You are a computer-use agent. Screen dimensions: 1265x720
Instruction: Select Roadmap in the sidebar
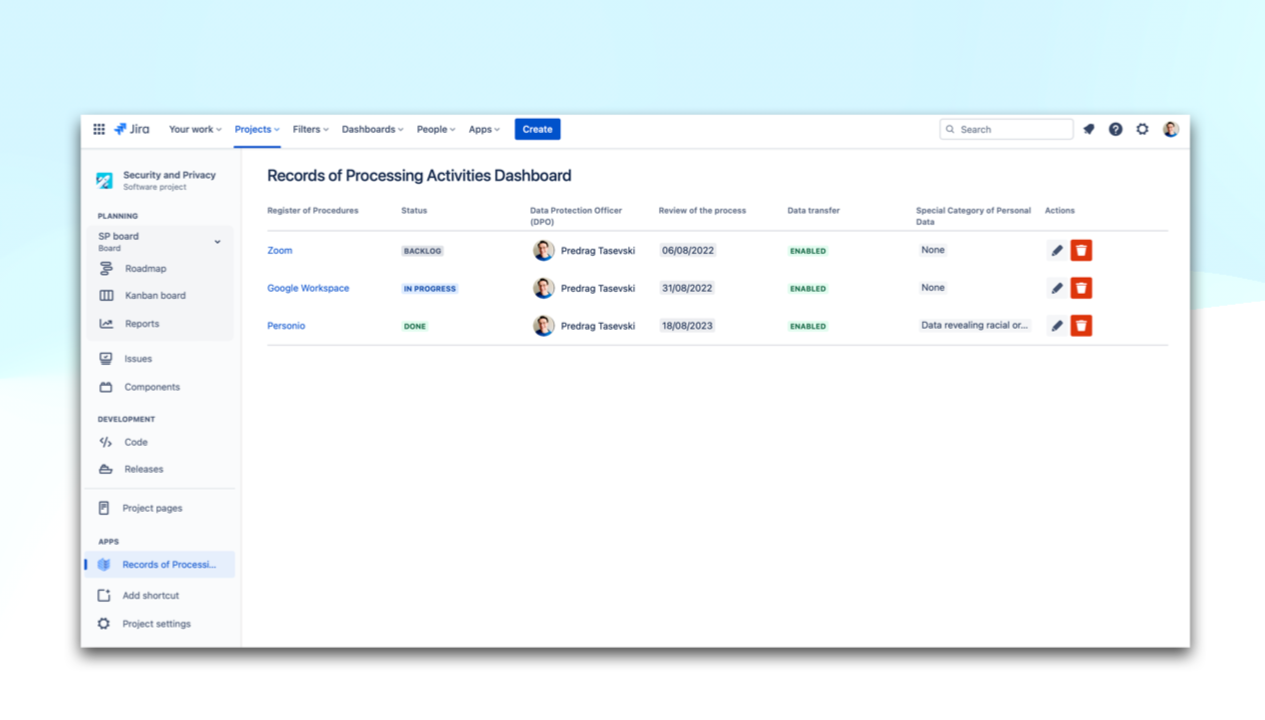(146, 269)
